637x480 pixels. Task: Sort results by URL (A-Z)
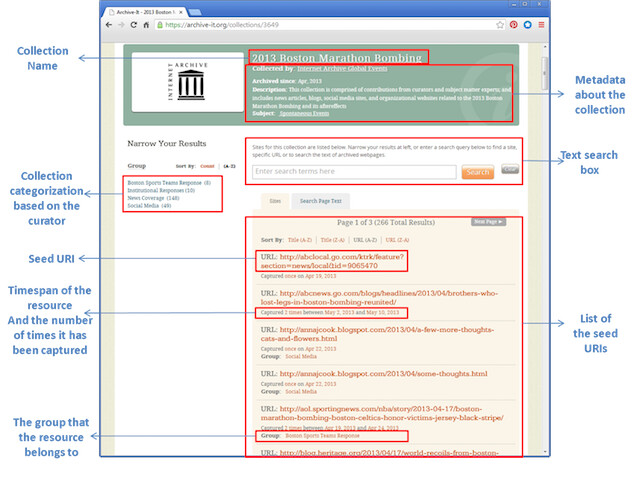tap(365, 240)
